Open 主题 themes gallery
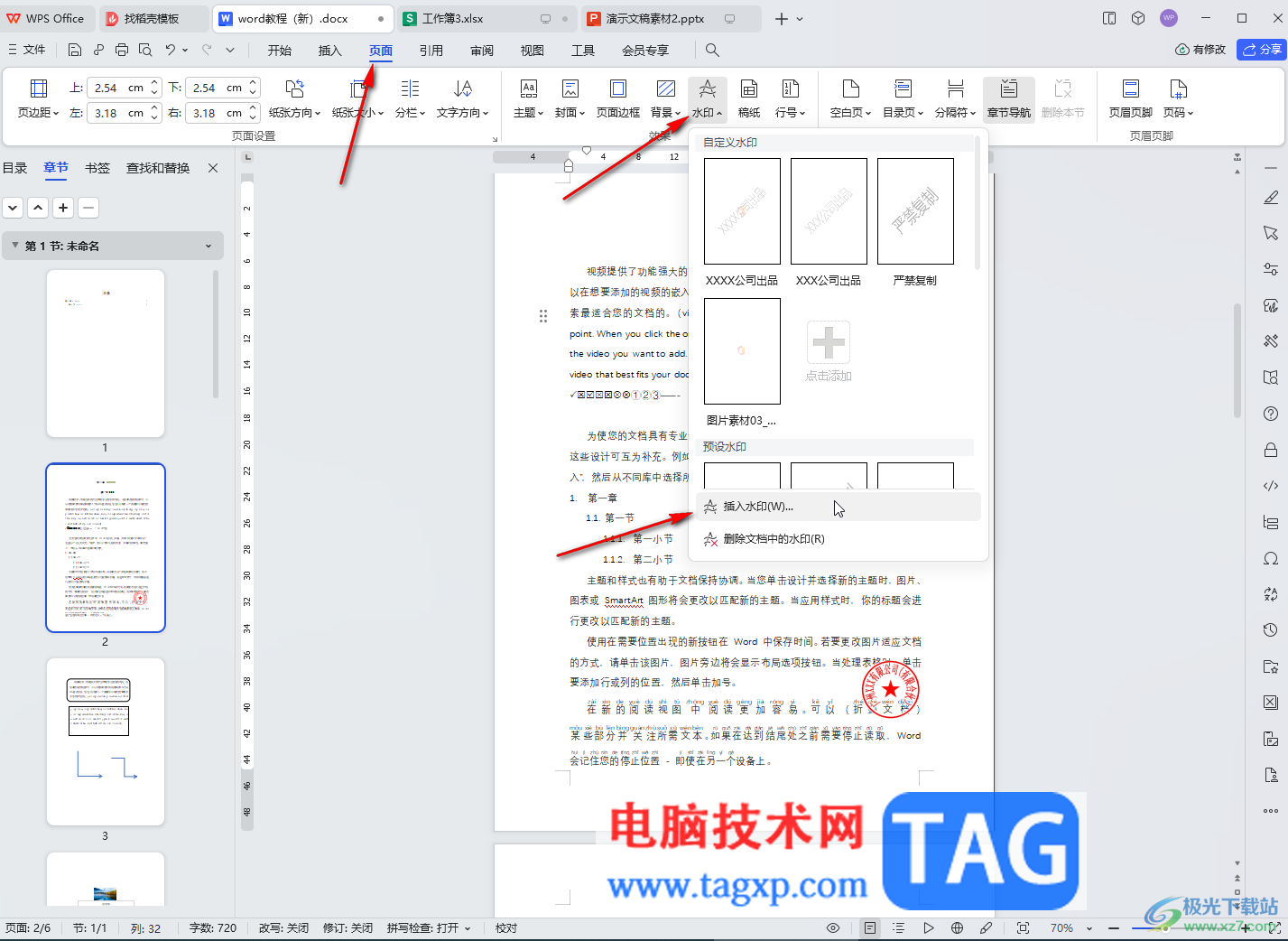The height and width of the screenshot is (941, 1288). (528, 98)
